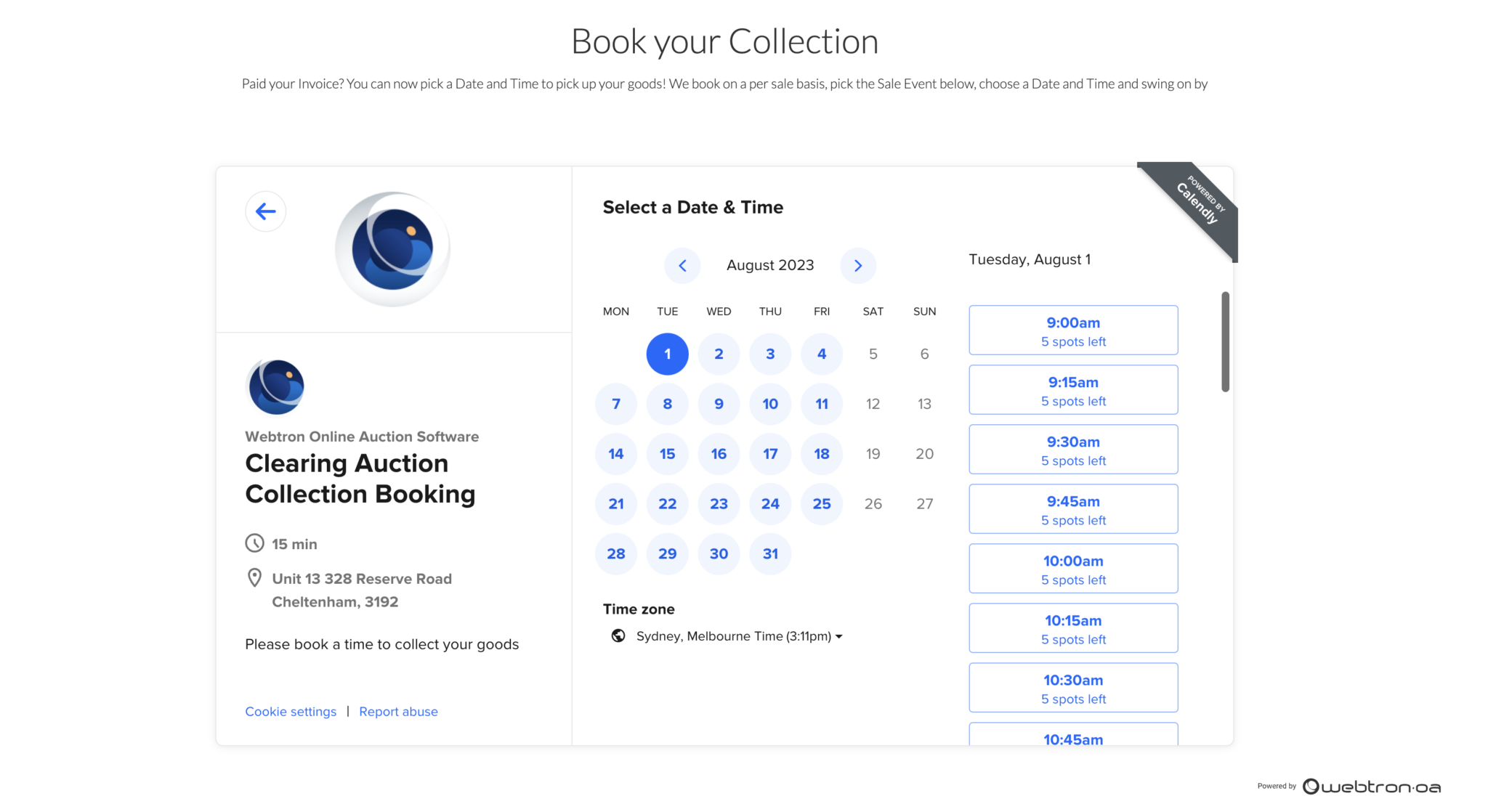
Task: Select August 31 on the calendar
Action: point(770,553)
